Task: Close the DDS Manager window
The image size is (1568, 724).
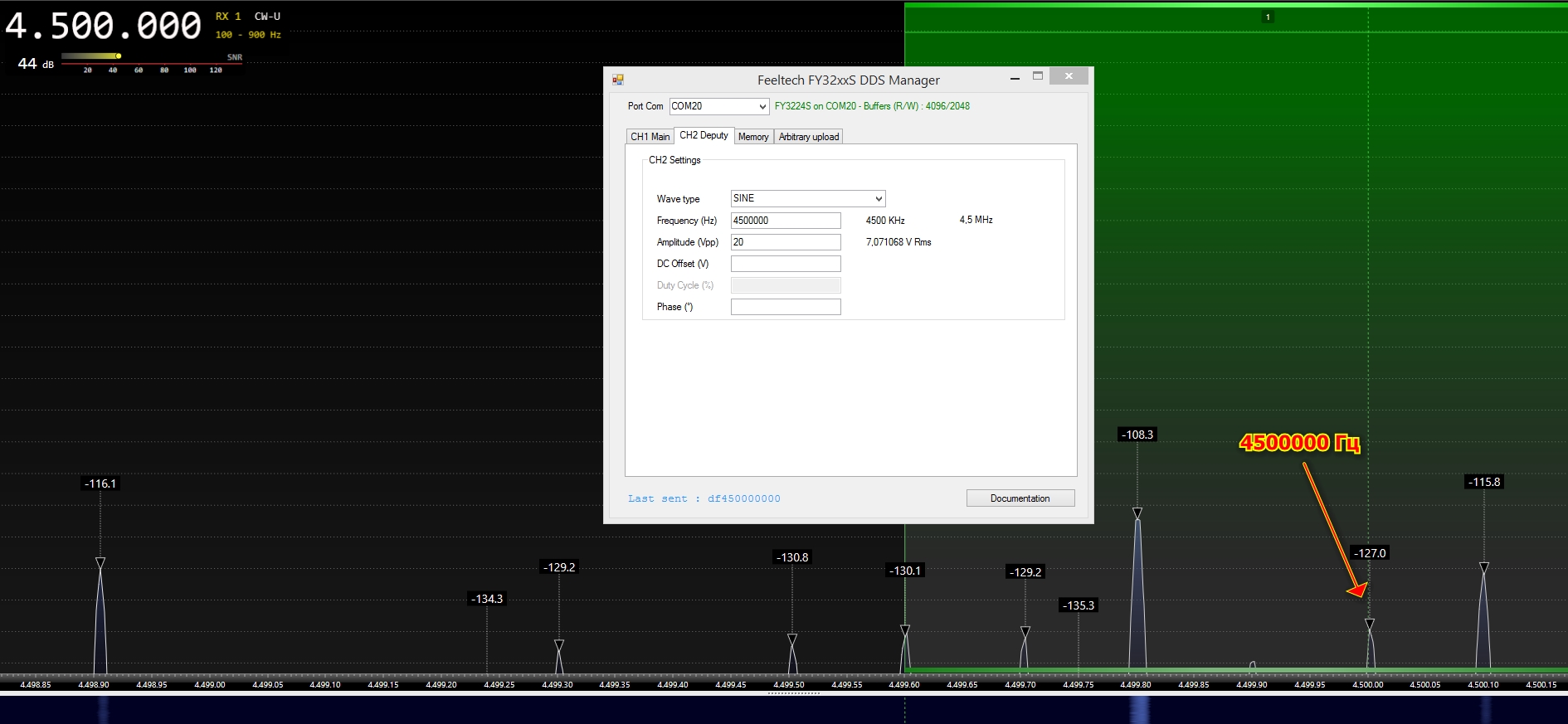Action: coord(1069,76)
